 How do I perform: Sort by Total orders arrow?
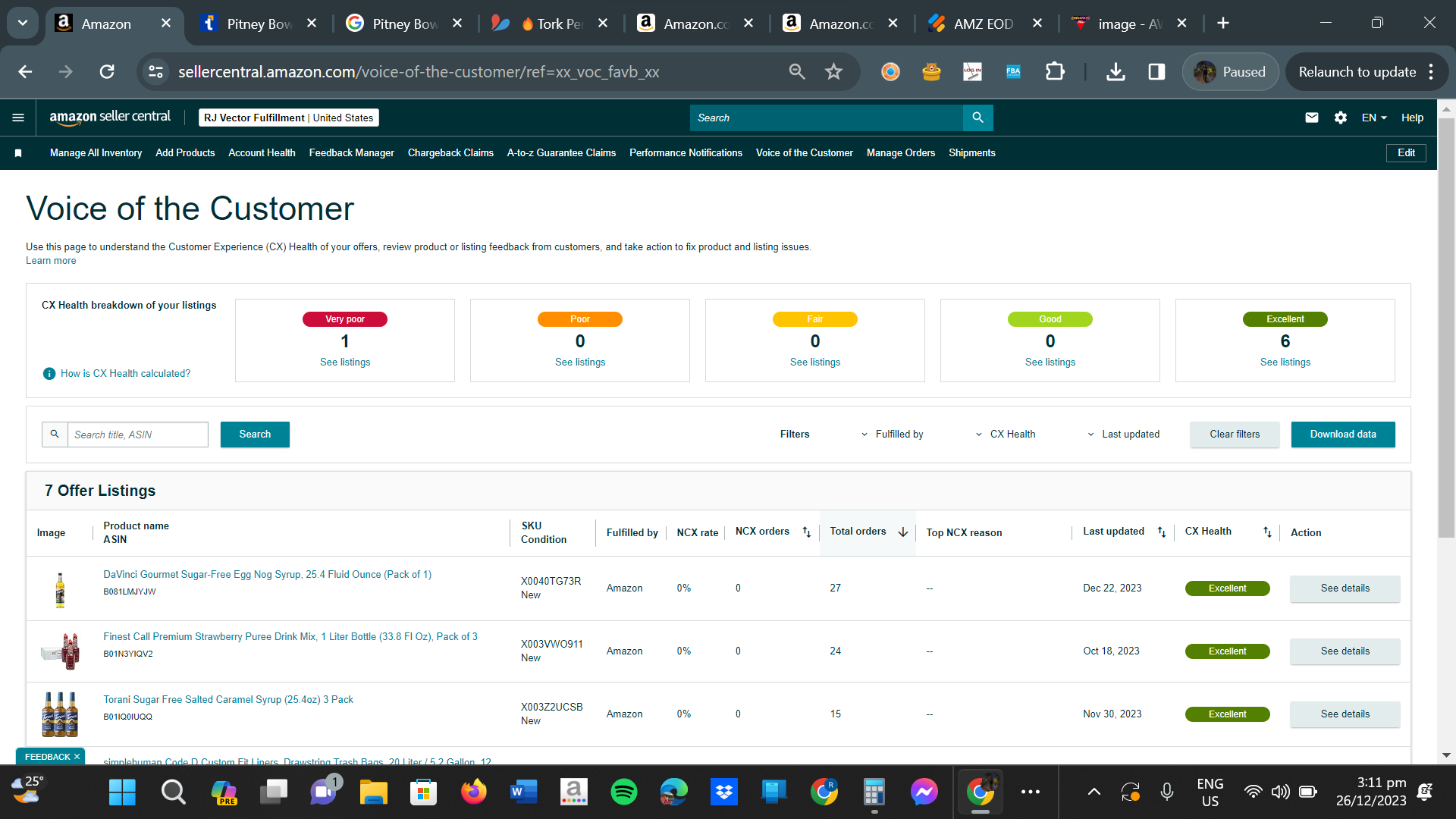pyautogui.click(x=903, y=532)
